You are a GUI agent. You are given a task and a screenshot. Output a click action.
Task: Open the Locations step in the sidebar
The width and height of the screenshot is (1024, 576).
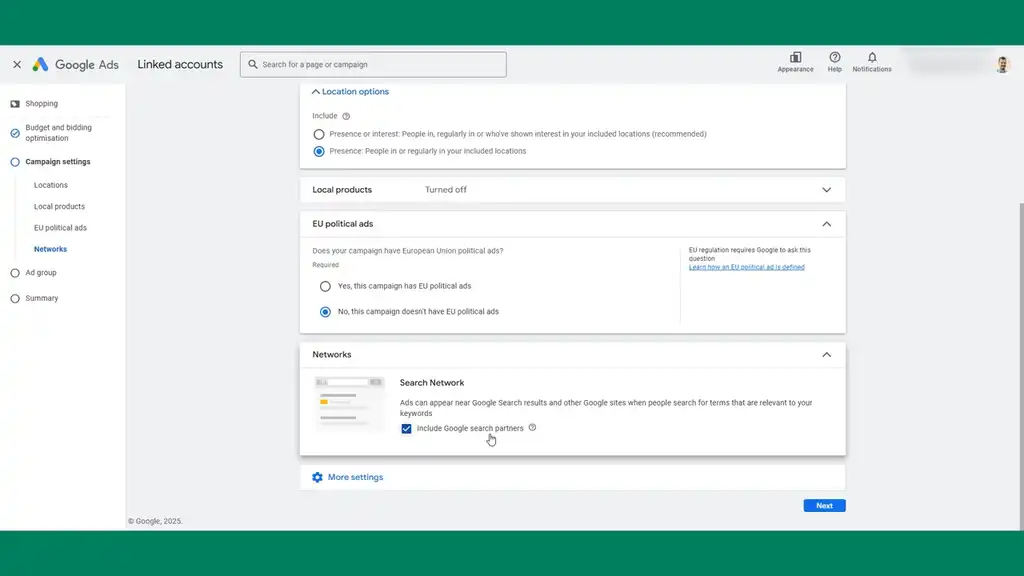pyautogui.click(x=50, y=185)
